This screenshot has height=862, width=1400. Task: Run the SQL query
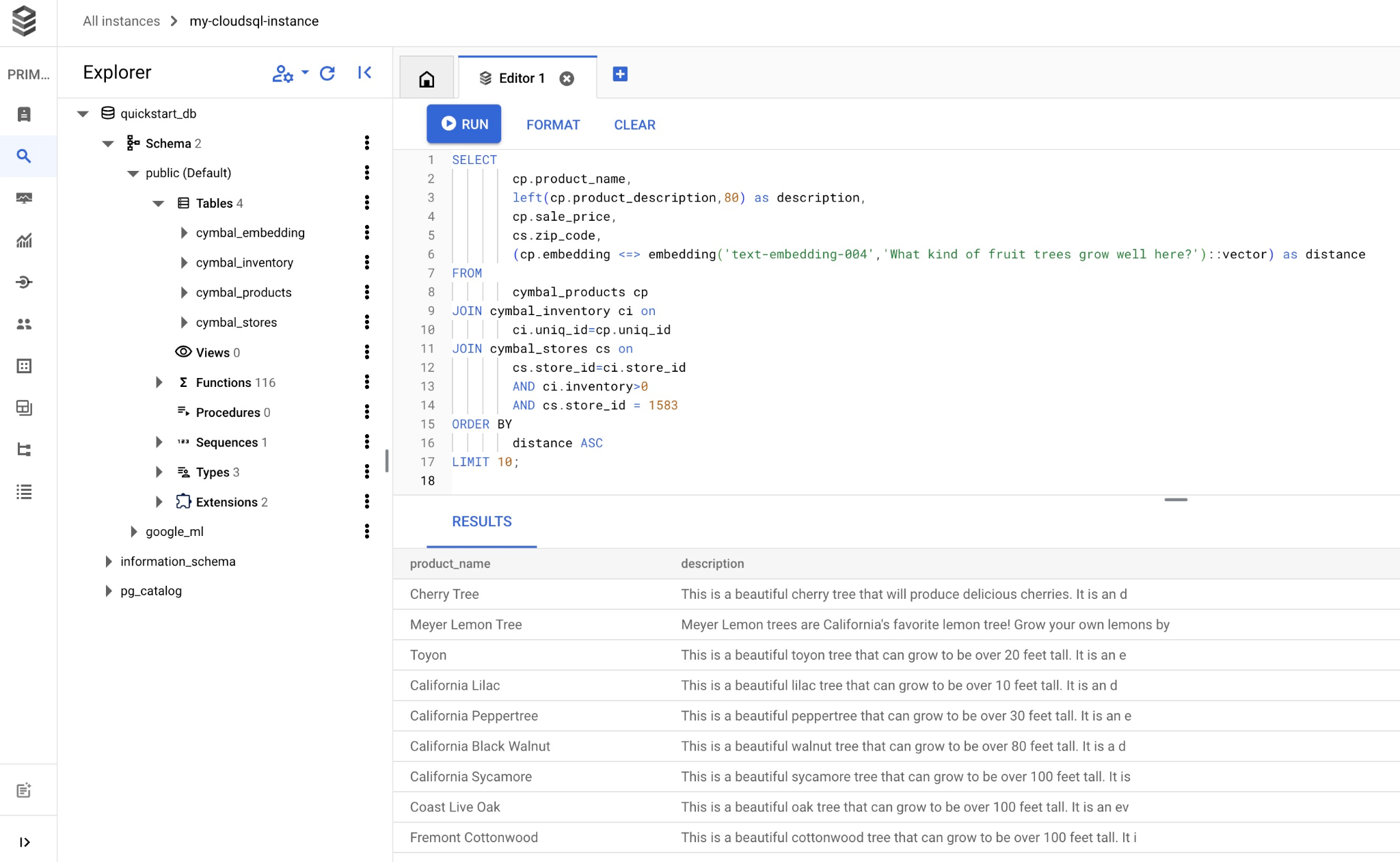click(463, 124)
